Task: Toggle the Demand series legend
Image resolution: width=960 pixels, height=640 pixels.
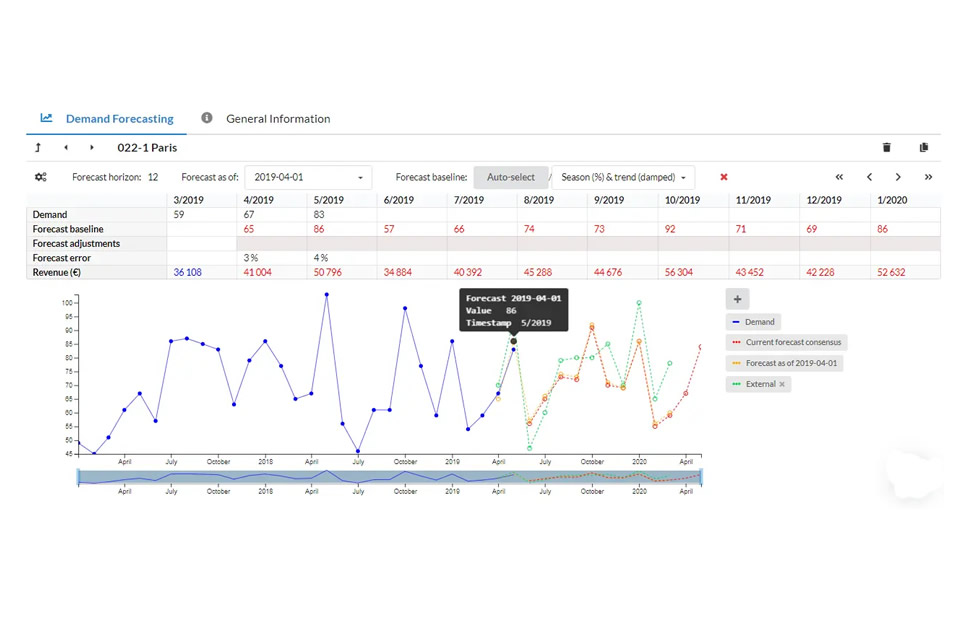Action: 754,322
